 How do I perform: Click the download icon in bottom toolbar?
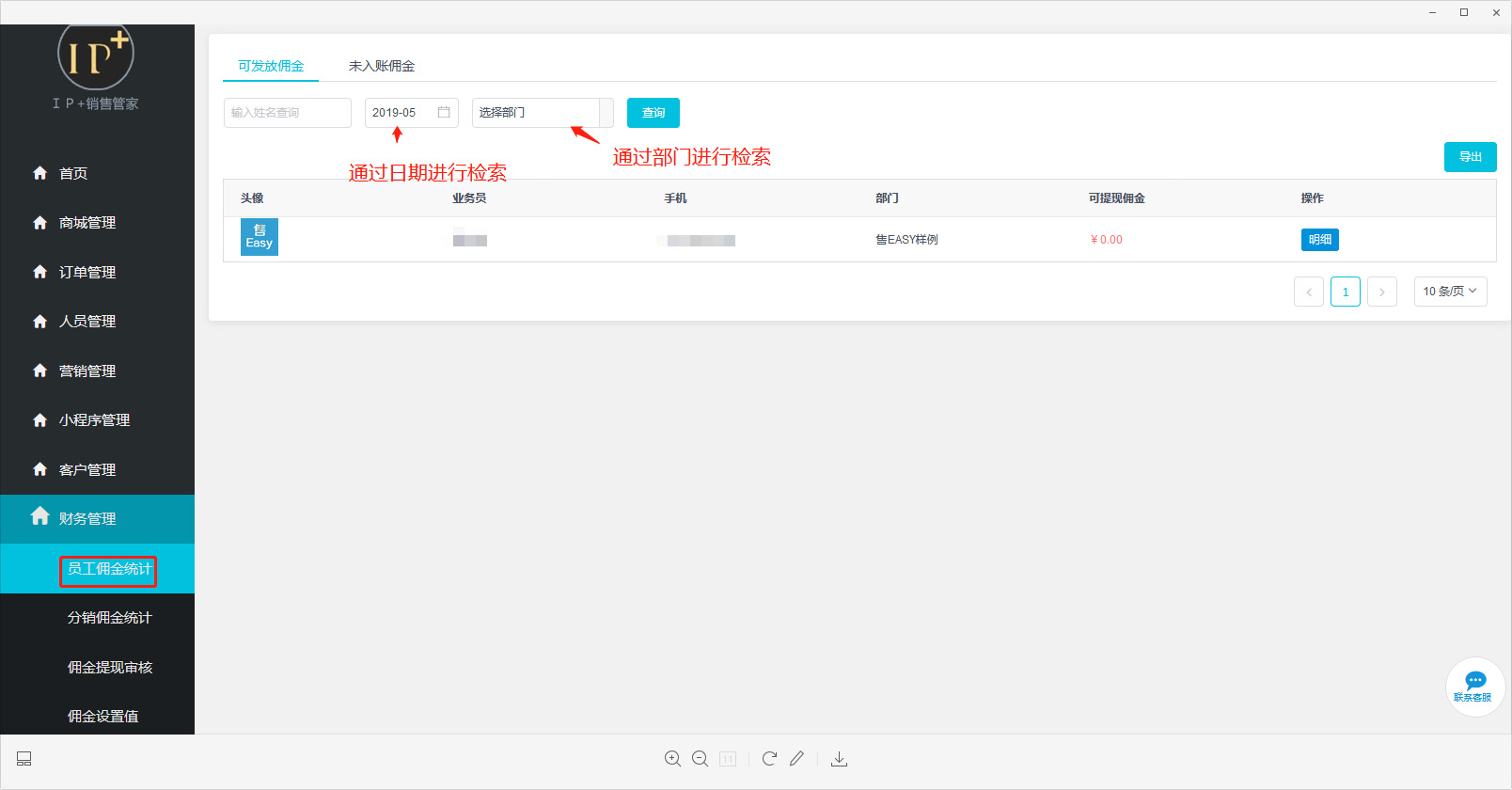840,759
